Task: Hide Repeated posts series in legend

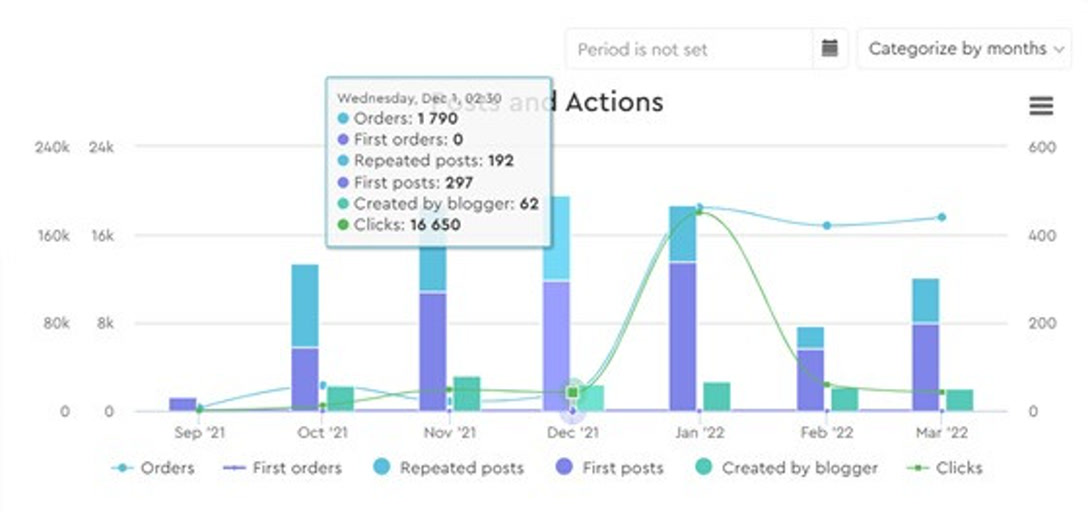Action: pos(448,468)
